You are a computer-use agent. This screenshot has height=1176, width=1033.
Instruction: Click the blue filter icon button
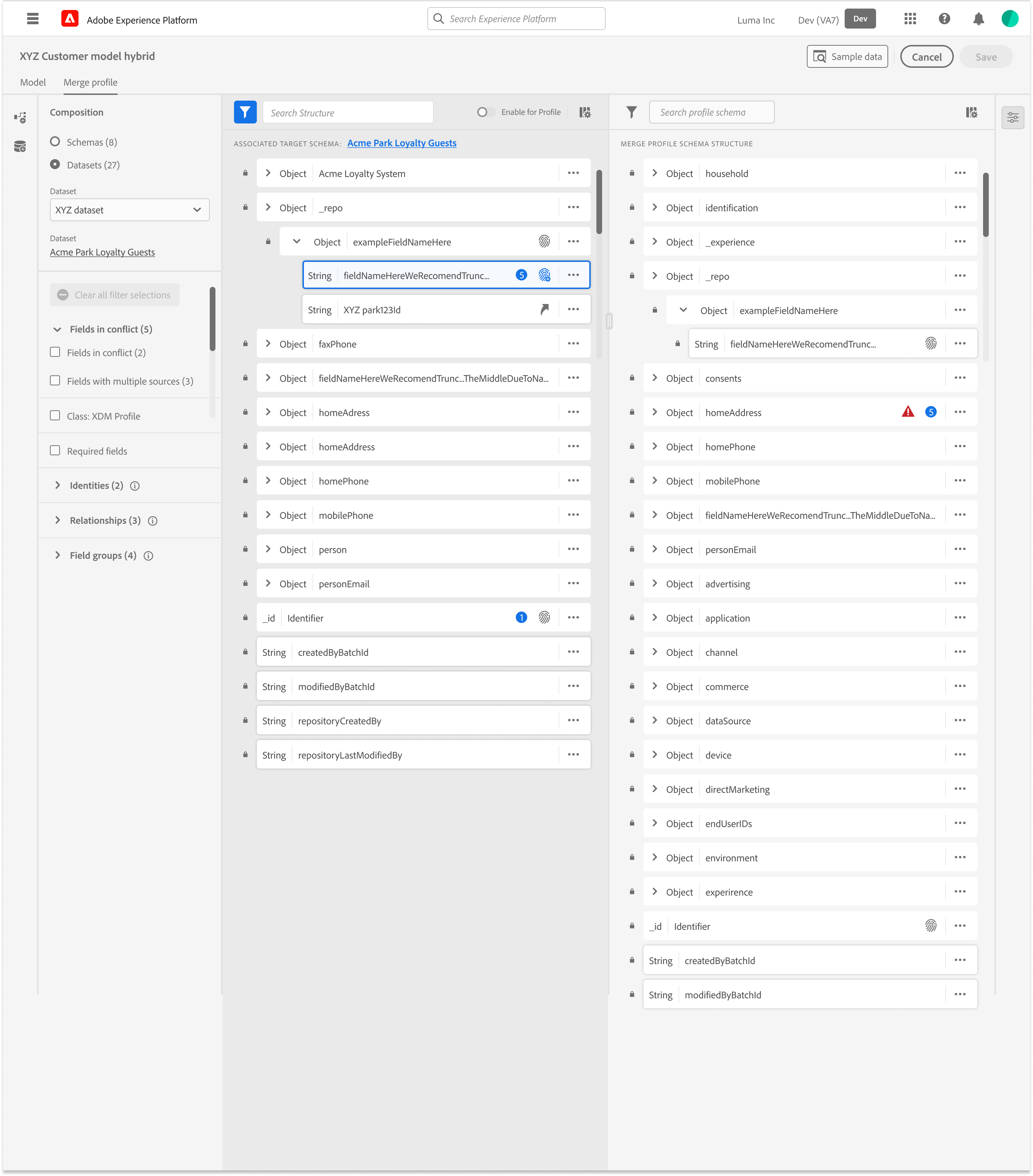245,112
